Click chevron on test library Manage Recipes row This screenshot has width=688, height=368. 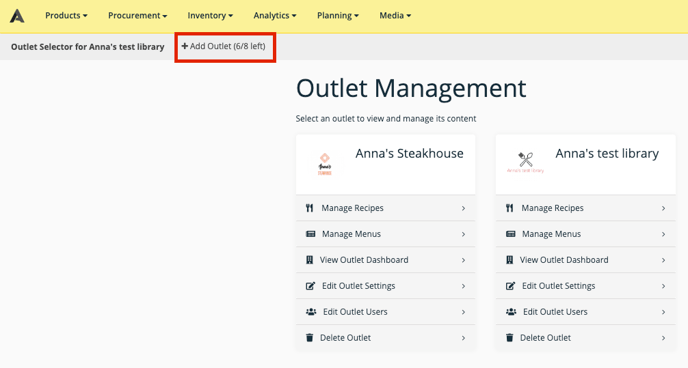[663, 208]
